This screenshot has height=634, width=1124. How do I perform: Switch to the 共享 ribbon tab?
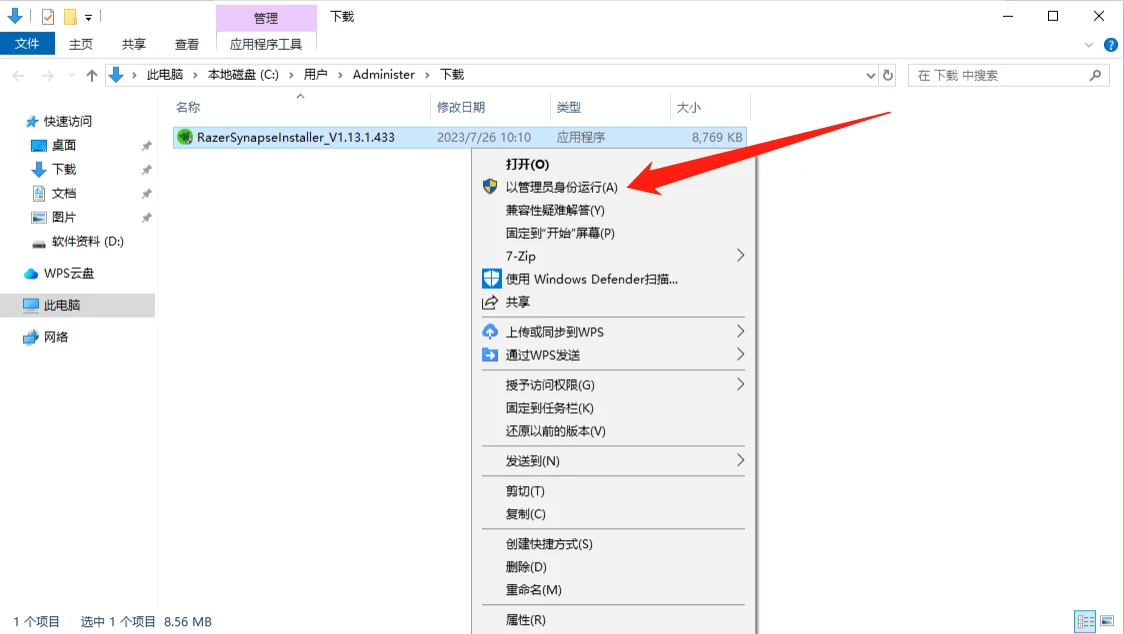point(133,44)
